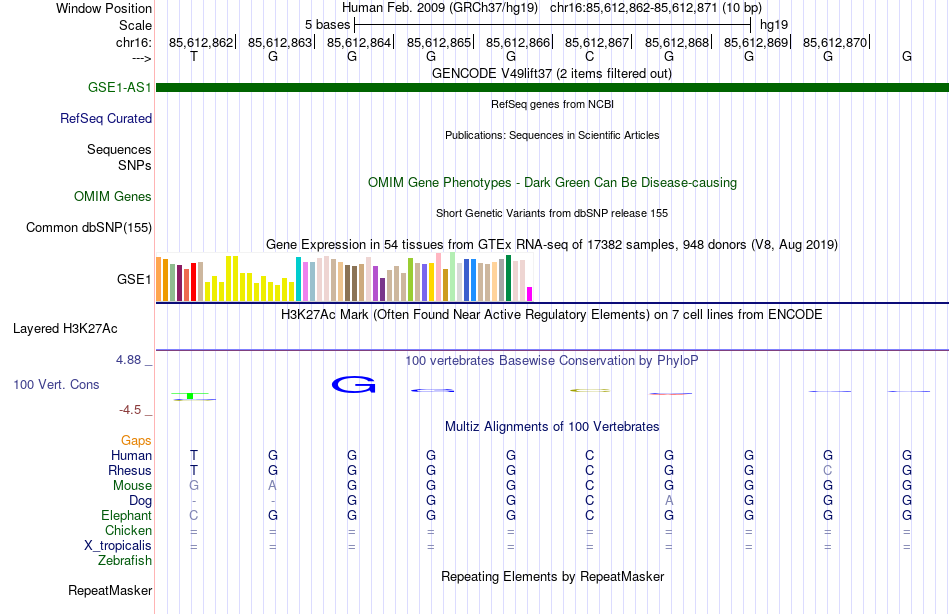This screenshot has width=950, height=614.
Task: Click RefSeq genes from NCBI title
Action: tap(553, 104)
